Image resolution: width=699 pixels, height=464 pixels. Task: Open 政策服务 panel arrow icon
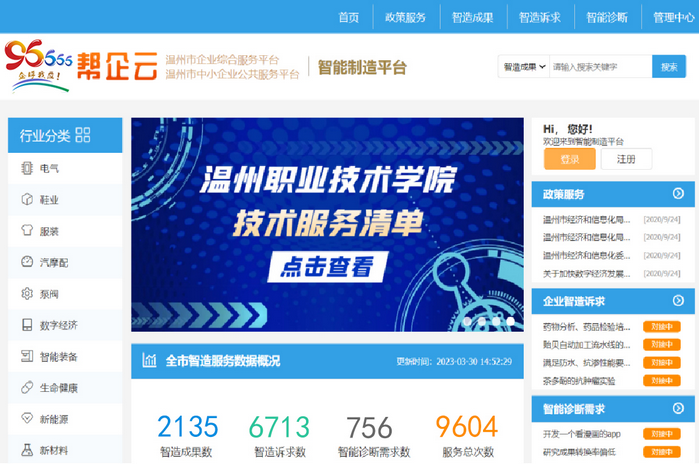[x=678, y=193]
